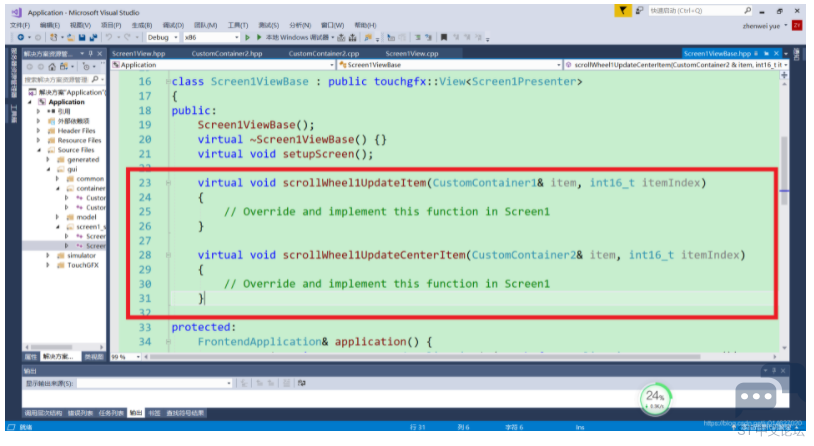Collapse the class Screen1ViewBase code outline
The image size is (814, 446).
click(x=164, y=81)
